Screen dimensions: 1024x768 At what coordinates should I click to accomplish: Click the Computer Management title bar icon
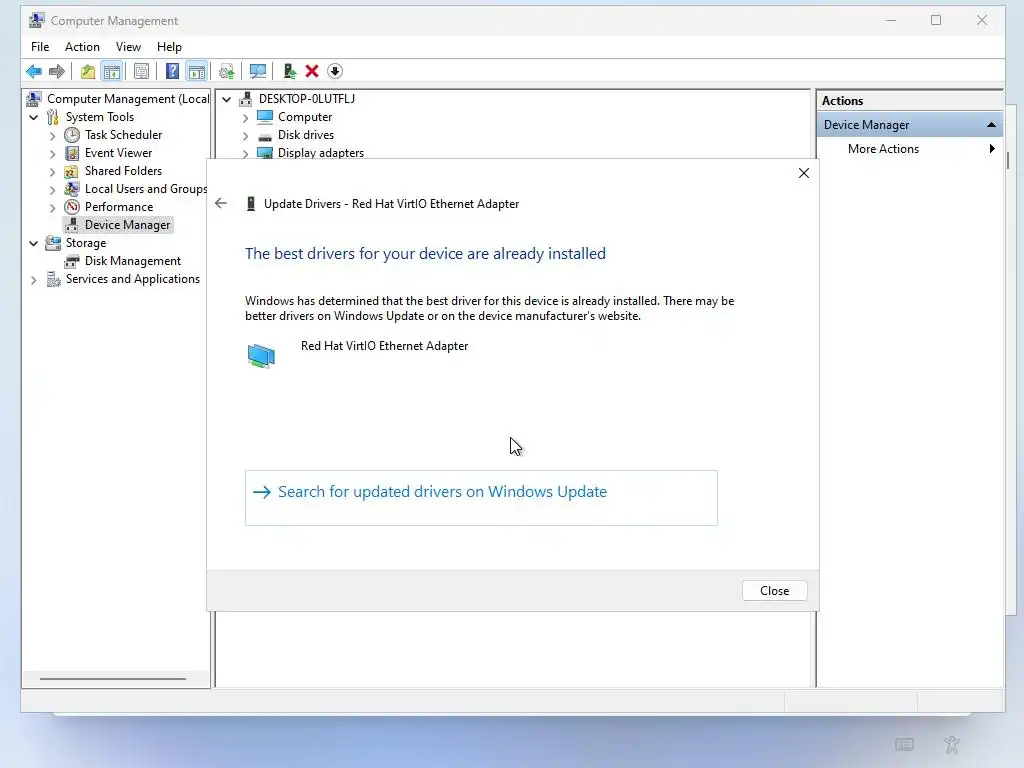[37, 20]
